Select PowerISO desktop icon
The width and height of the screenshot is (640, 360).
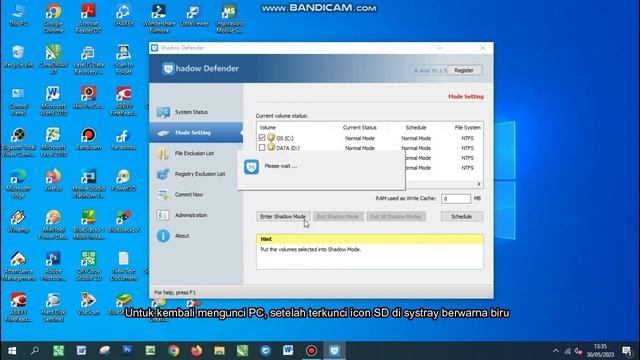coord(123,180)
